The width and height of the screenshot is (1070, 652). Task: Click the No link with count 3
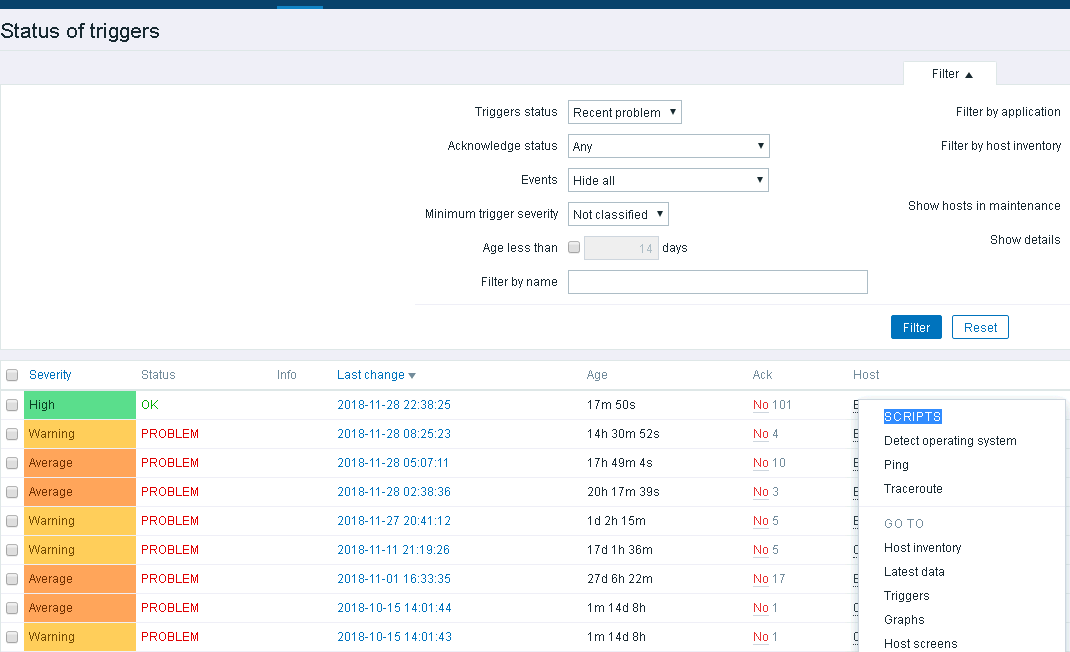(760, 492)
